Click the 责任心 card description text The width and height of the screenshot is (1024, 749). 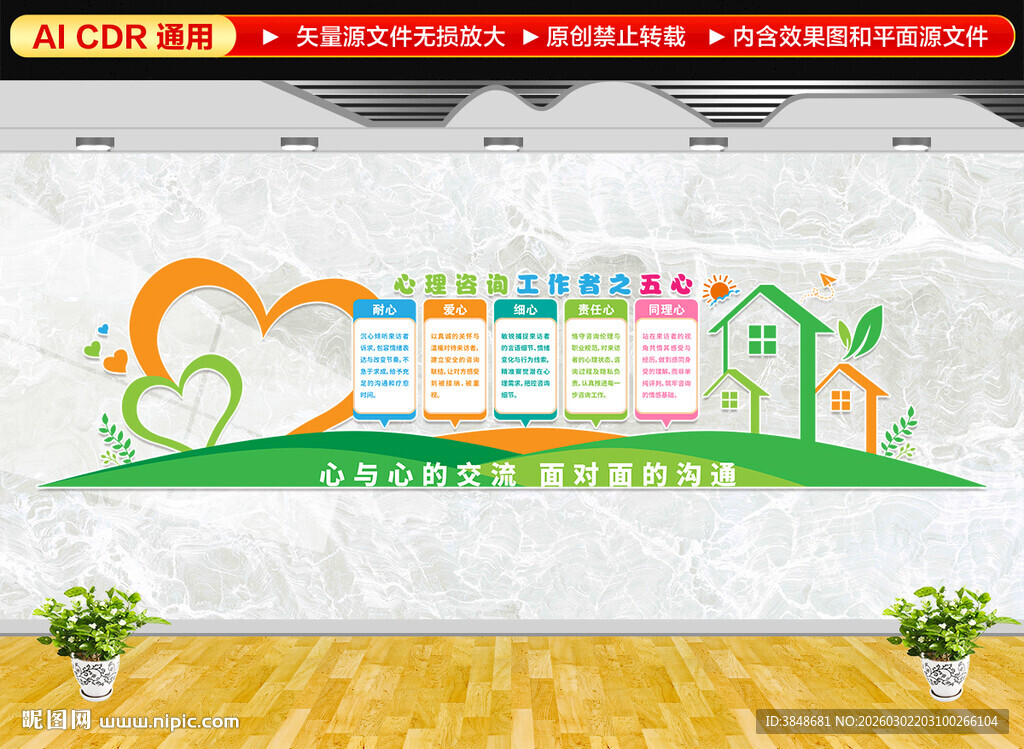596,365
